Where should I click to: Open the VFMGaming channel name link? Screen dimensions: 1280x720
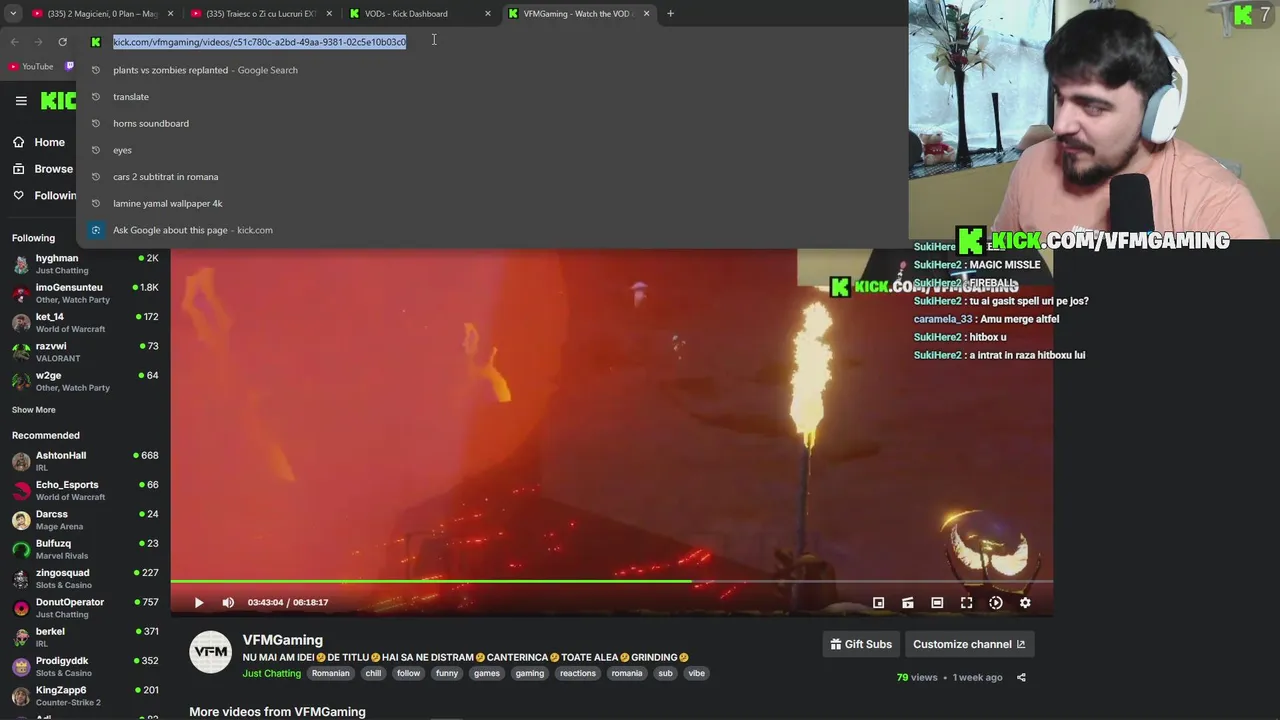(283, 640)
